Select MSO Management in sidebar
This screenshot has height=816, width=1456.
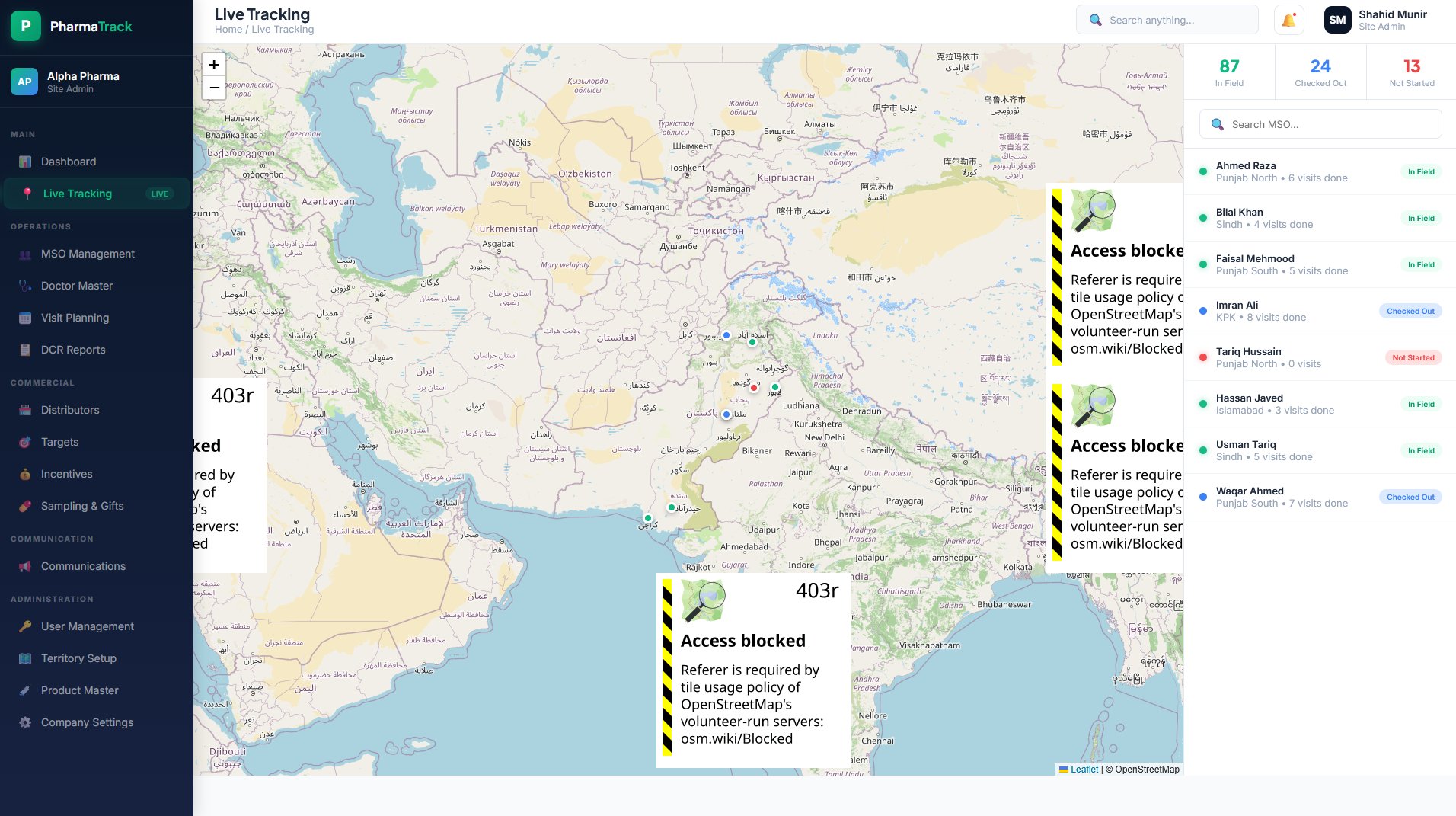pos(97,254)
